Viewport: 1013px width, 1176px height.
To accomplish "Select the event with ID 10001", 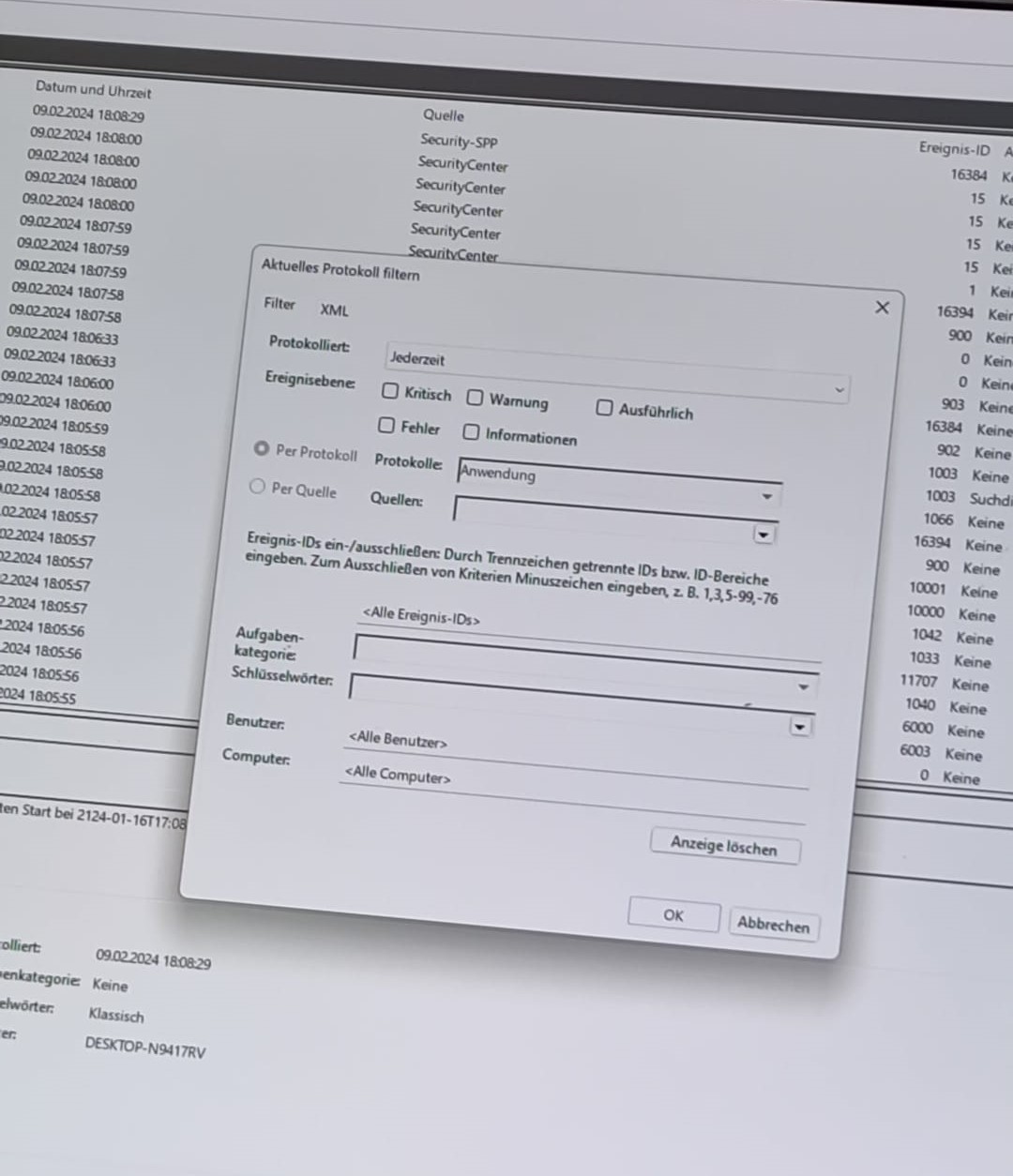I will coord(928,588).
